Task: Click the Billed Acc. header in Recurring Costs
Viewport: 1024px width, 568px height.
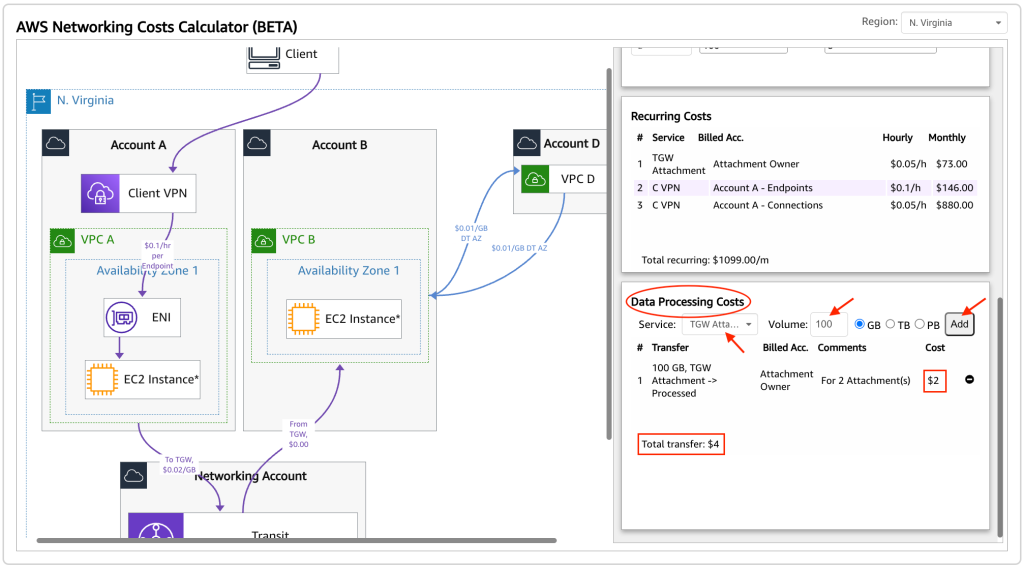Action: click(x=720, y=138)
